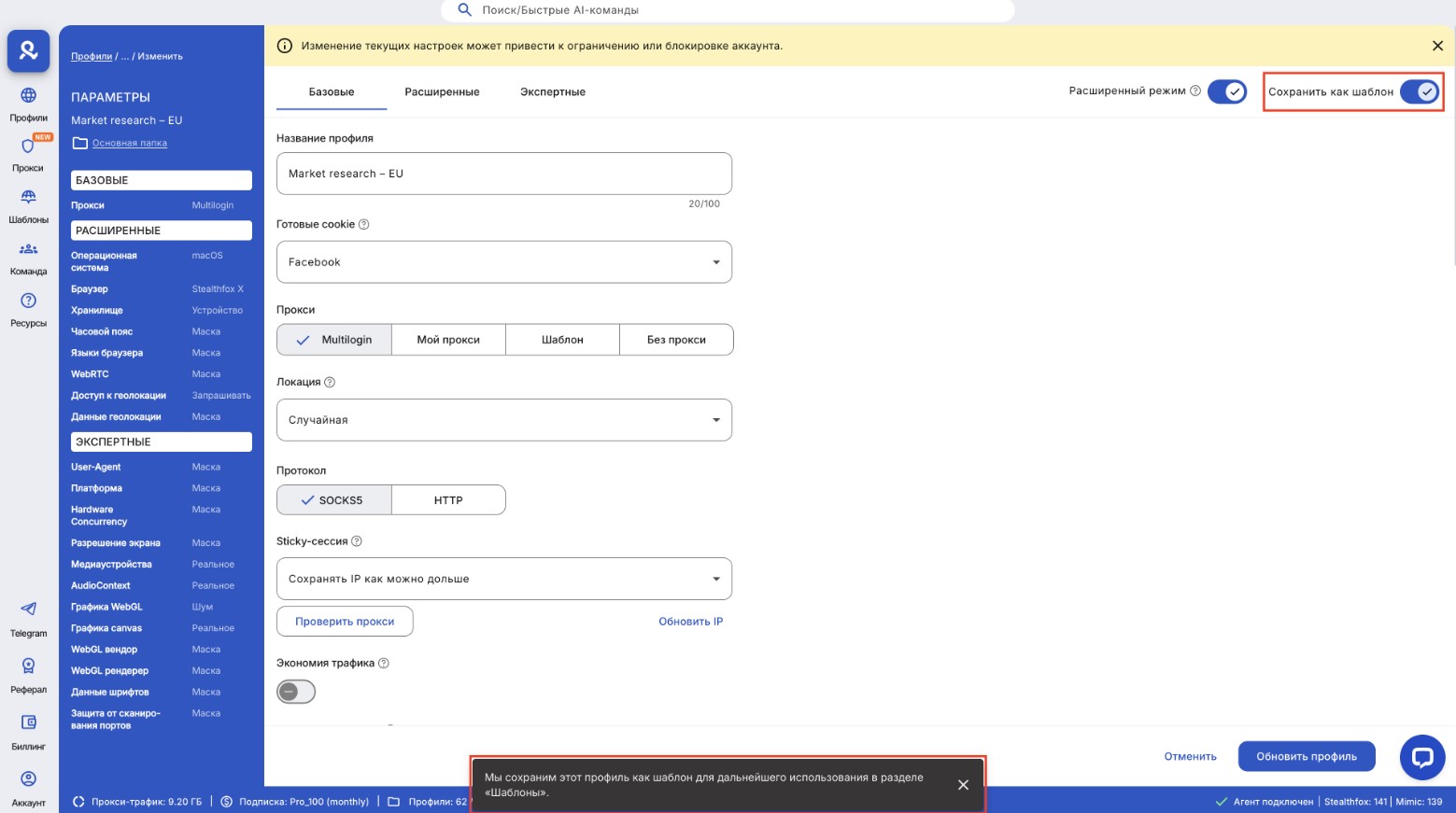Open the Account icon in sidebar
Viewport: 1456px width, 813px height.
pyautogui.click(x=28, y=779)
